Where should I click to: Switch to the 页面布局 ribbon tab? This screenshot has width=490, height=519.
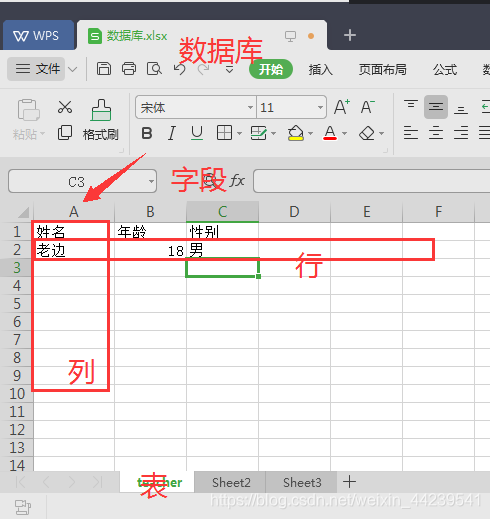tap(383, 70)
